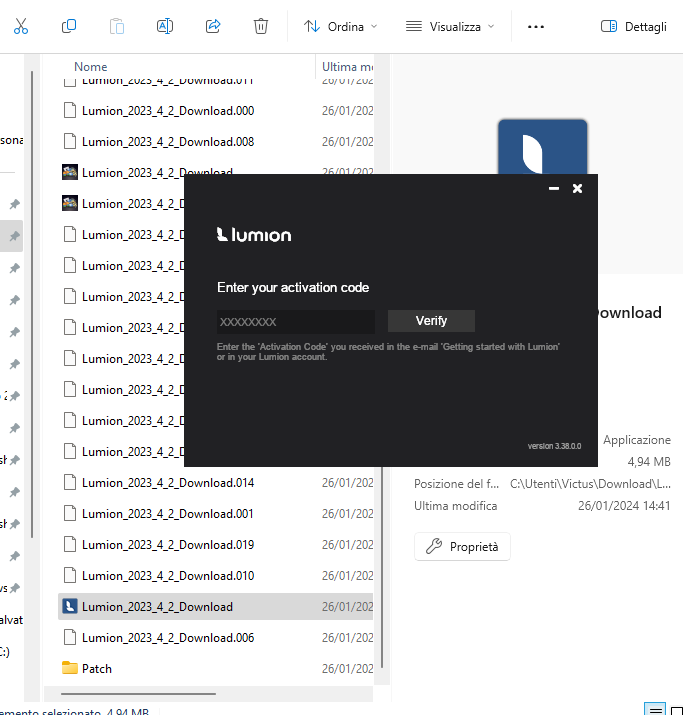Select file Lumion_2023_4_2_Download.001
This screenshot has height=715, width=683.
pos(168,514)
